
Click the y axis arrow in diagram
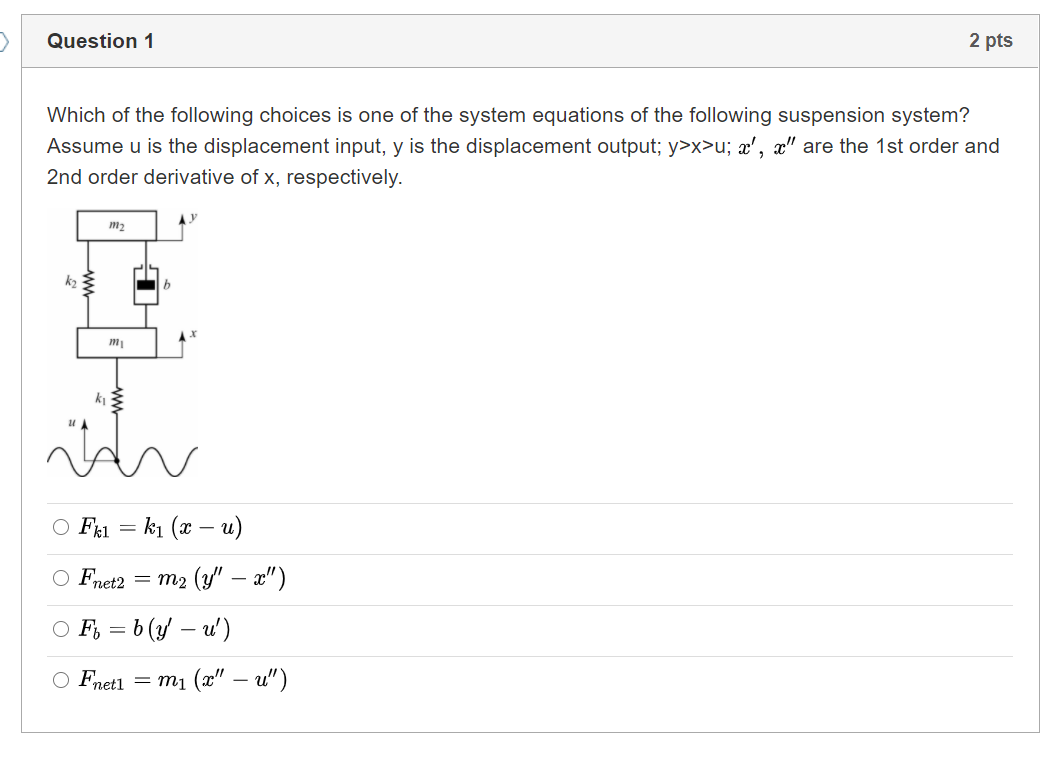tap(183, 220)
